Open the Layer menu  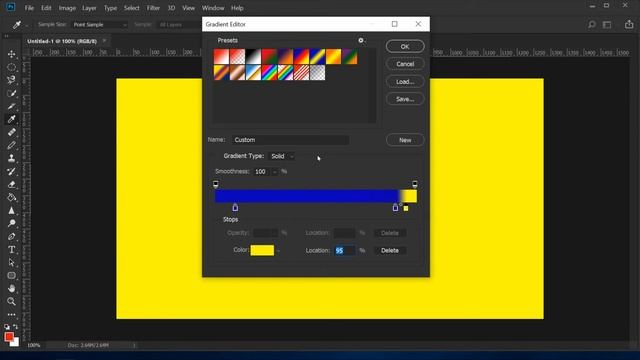pyautogui.click(x=89, y=8)
